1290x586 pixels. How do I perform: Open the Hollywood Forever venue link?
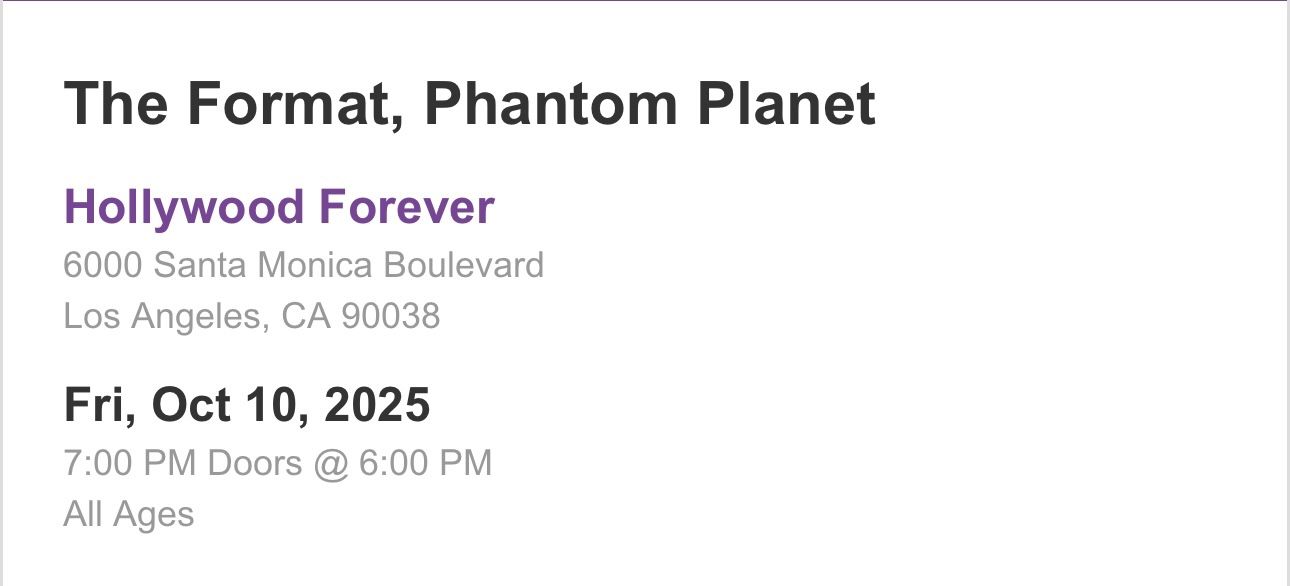point(278,207)
